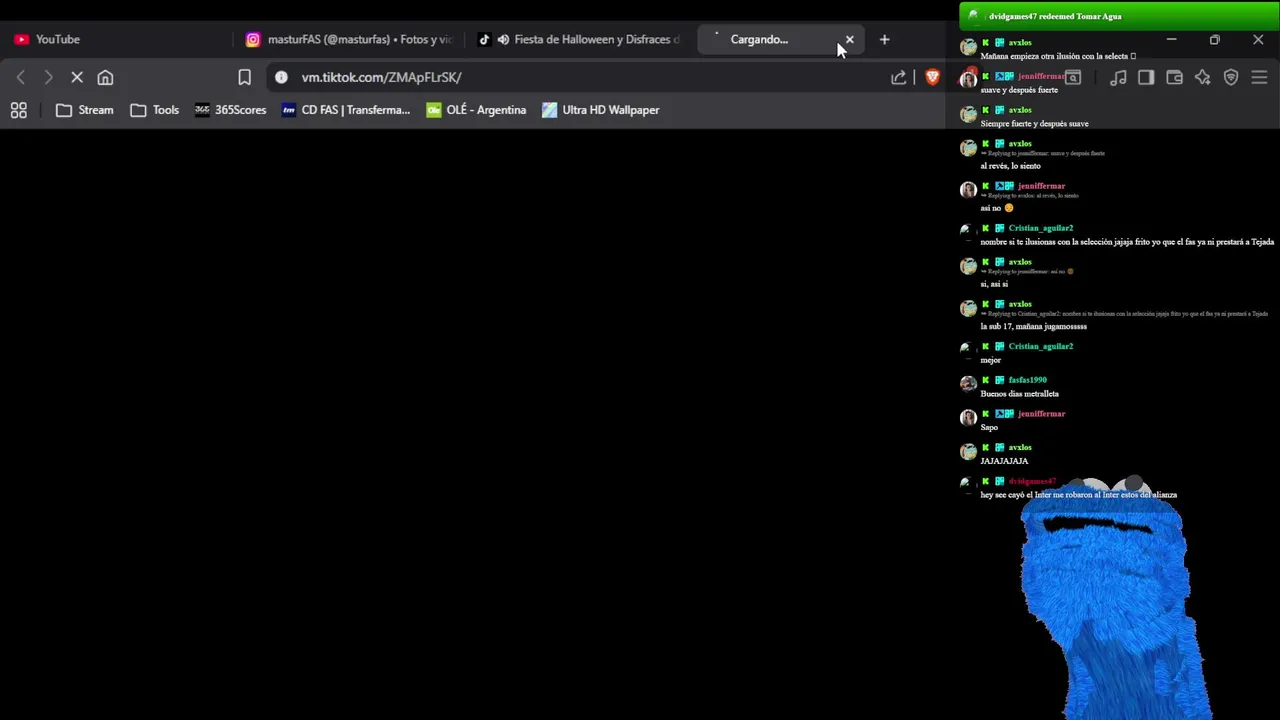Mute the TikTok tab audio icon
Image resolution: width=1280 pixels, height=720 pixels.
pyautogui.click(x=503, y=39)
